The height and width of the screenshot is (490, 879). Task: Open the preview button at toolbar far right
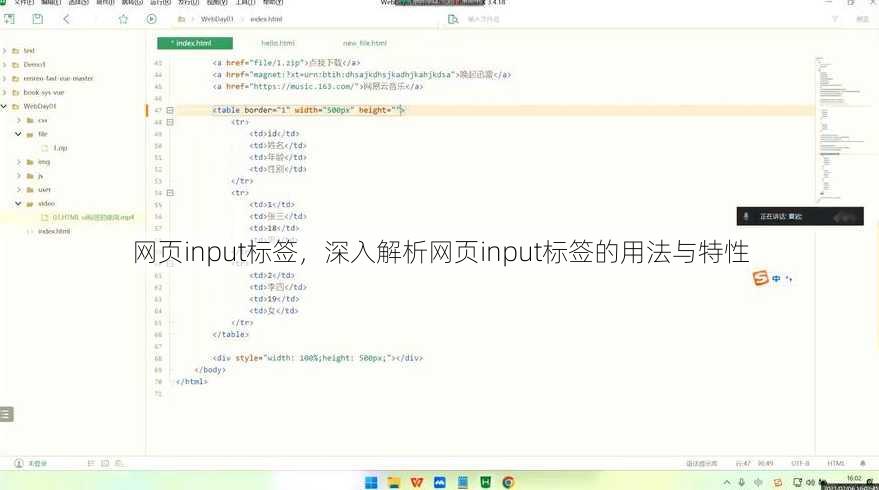click(862, 19)
